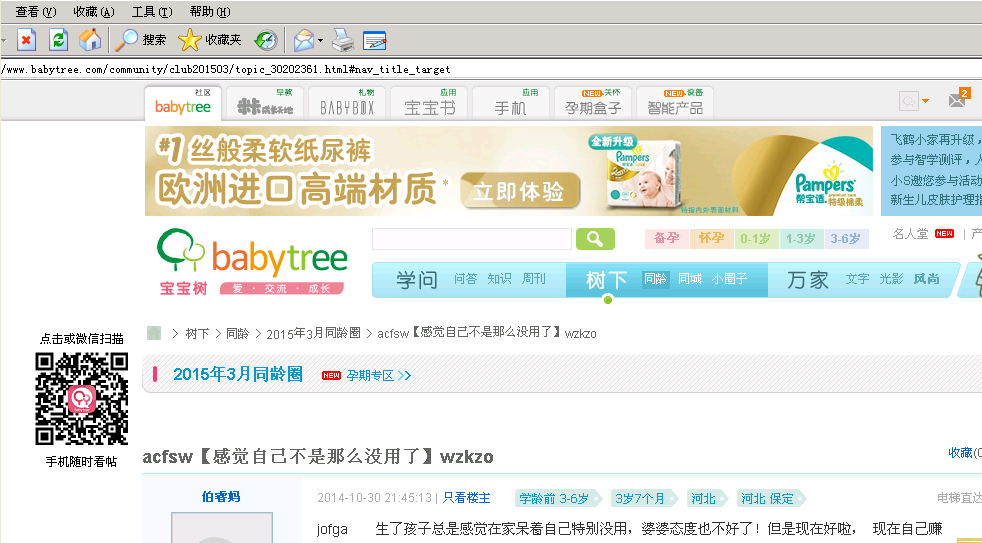Switch to the 宝宝书 tab
982x543 pixels.
point(430,104)
